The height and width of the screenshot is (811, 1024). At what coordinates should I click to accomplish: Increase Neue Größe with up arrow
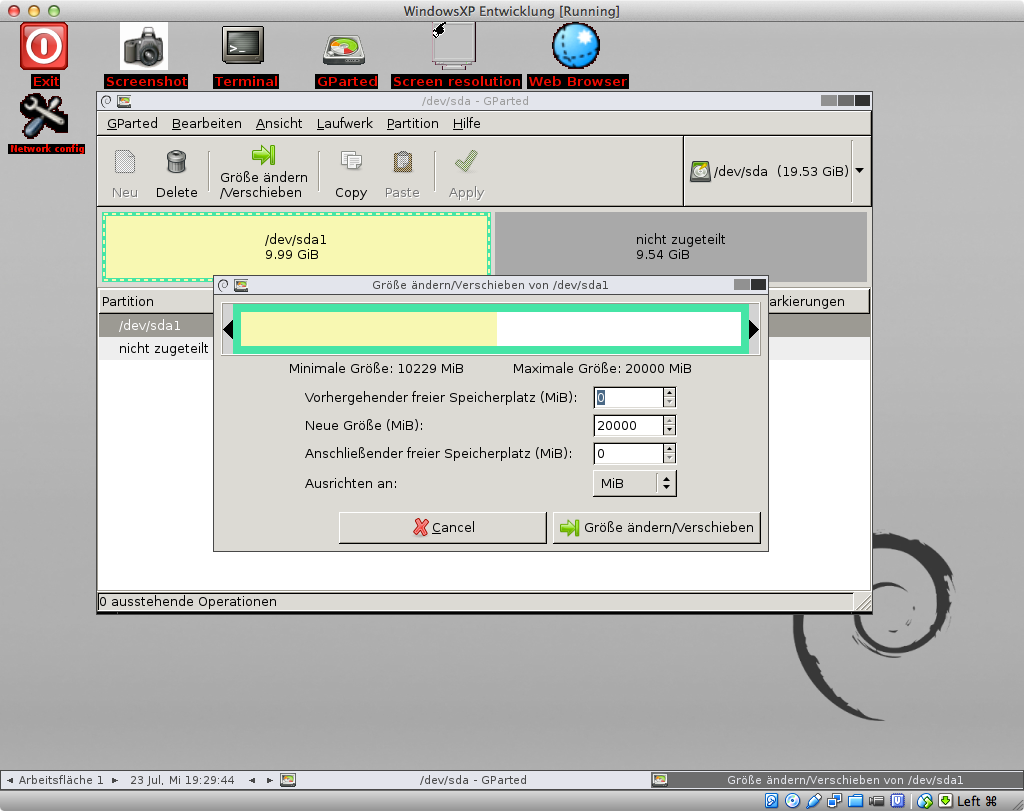point(669,421)
